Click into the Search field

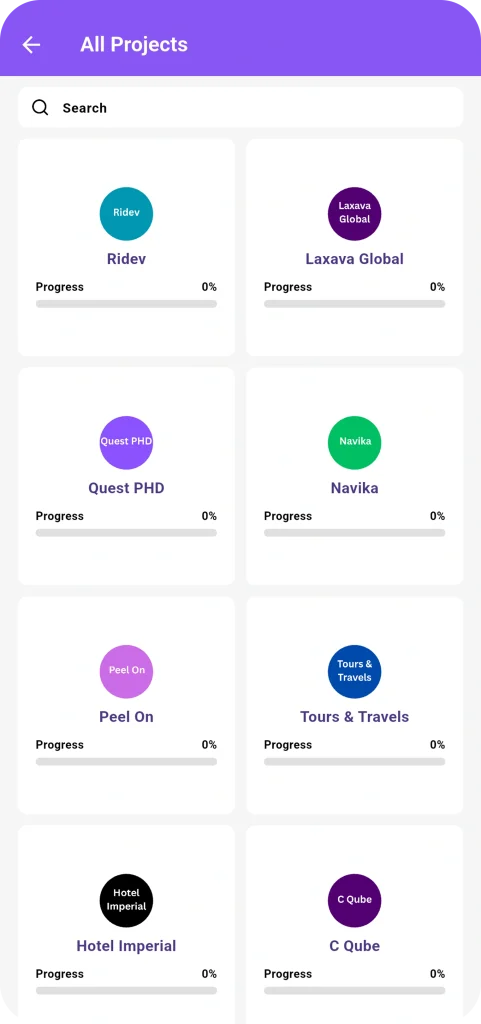pyautogui.click(x=240, y=108)
